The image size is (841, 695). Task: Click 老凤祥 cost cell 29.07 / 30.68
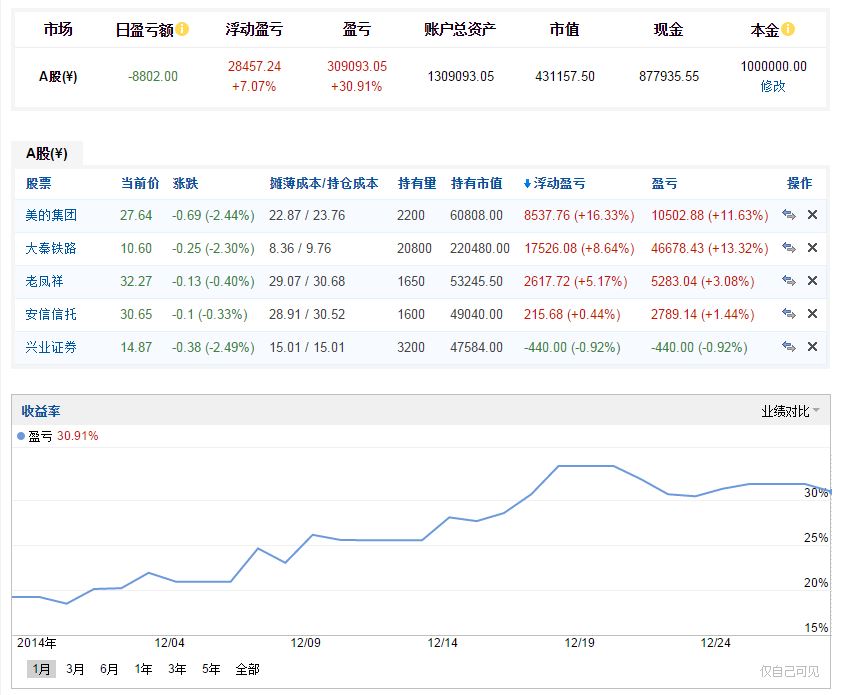click(x=307, y=281)
